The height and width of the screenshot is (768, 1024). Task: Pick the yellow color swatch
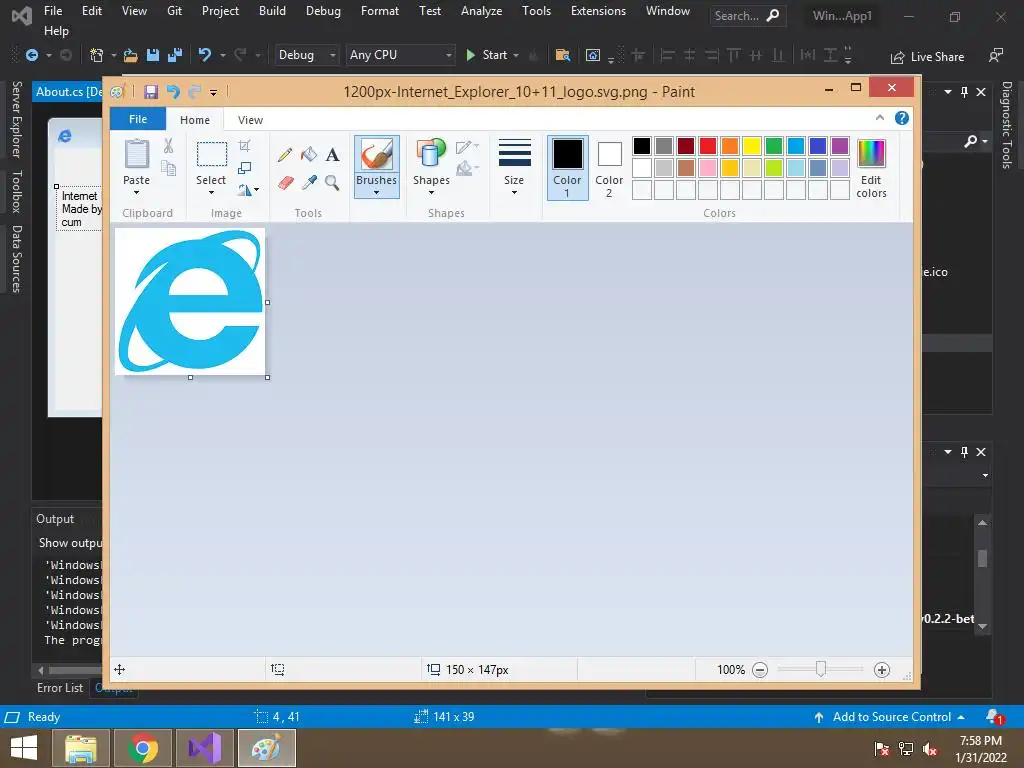[752, 146]
